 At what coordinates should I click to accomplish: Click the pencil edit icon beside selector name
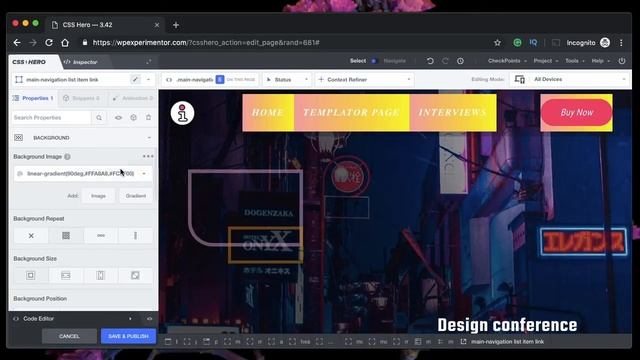tap(135, 80)
